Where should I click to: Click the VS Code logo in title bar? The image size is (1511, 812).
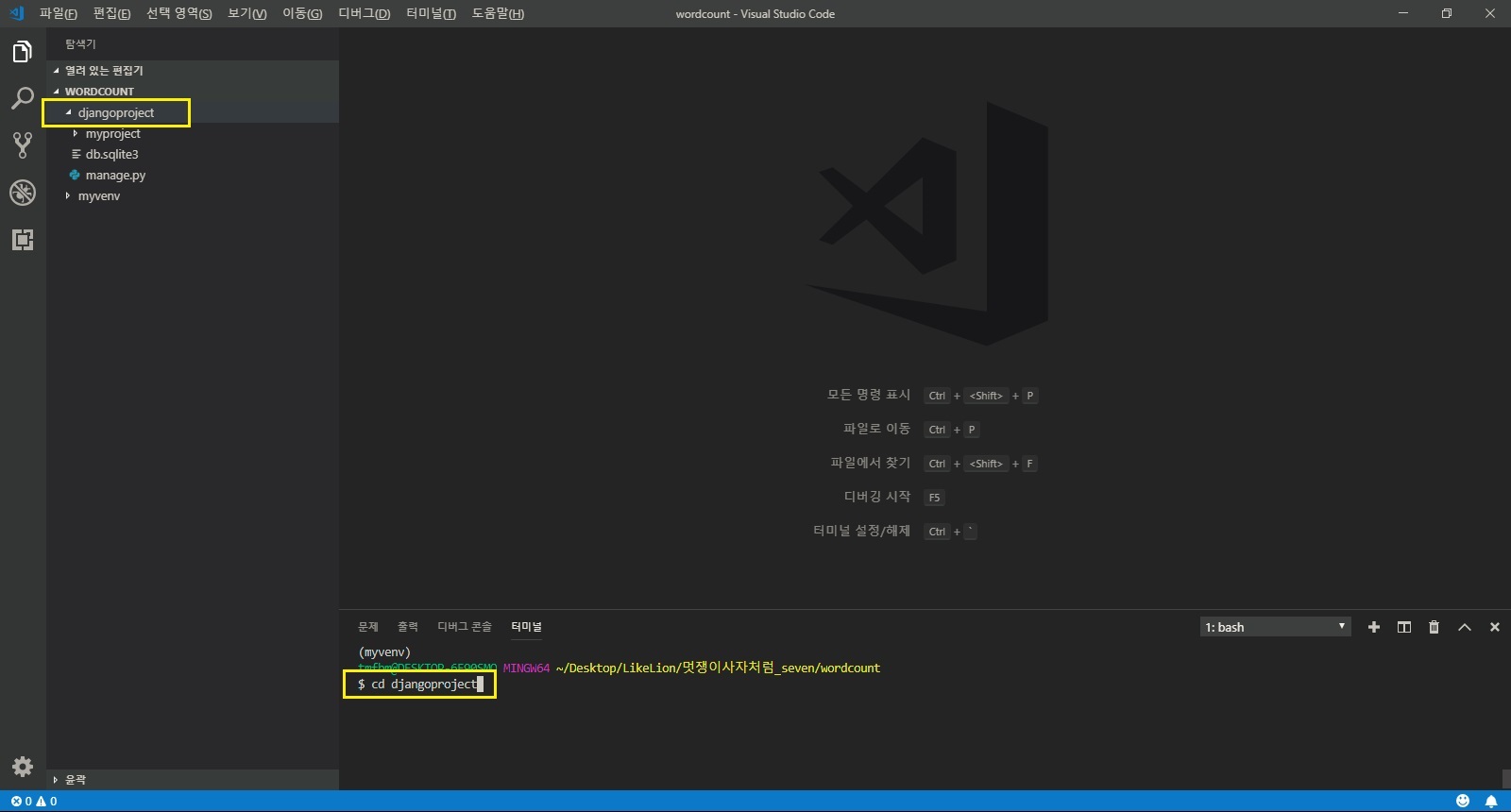pos(16,13)
